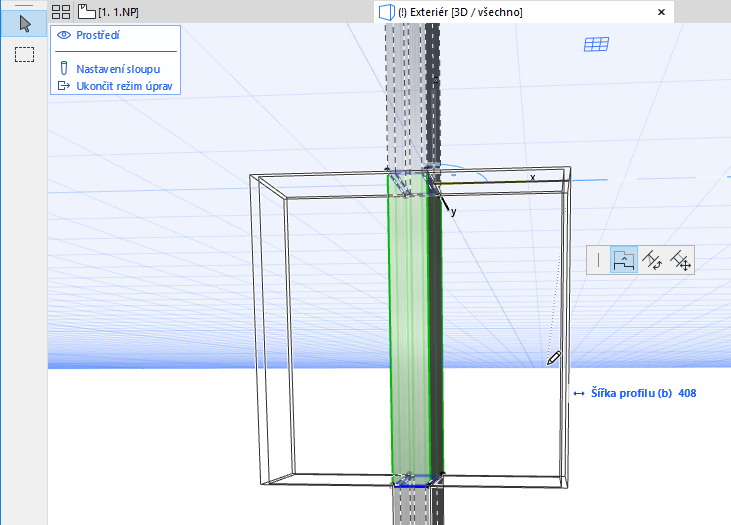Click Ukončit režim úprav to exit edit mode
Image resolution: width=731 pixels, height=525 pixels.
point(115,86)
